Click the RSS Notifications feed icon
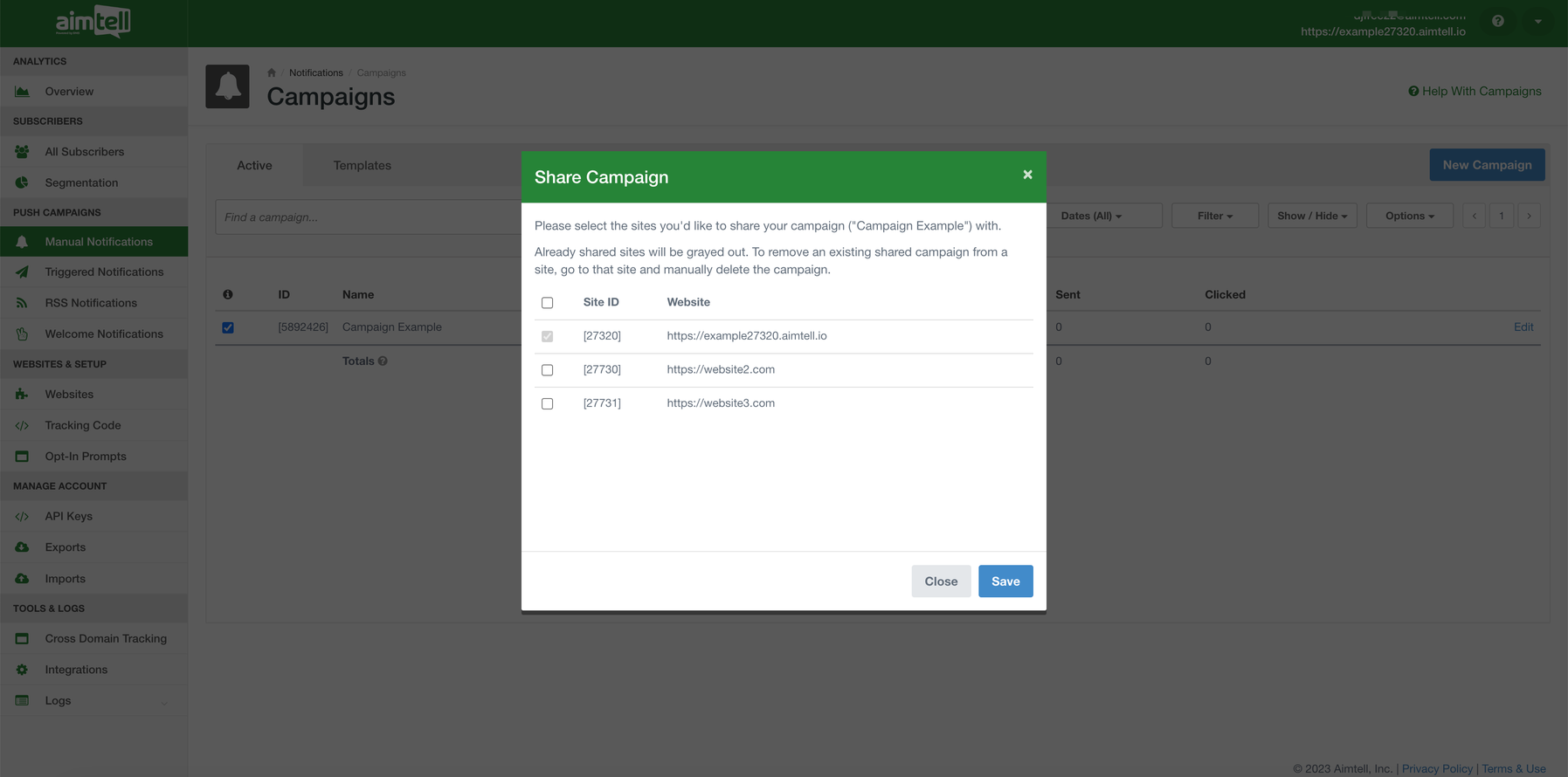 [x=22, y=303]
